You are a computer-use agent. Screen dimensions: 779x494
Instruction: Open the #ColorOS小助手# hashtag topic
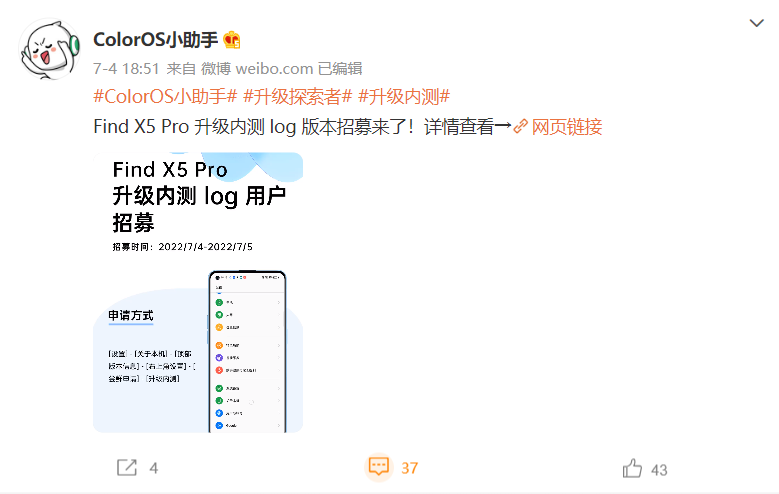165,96
